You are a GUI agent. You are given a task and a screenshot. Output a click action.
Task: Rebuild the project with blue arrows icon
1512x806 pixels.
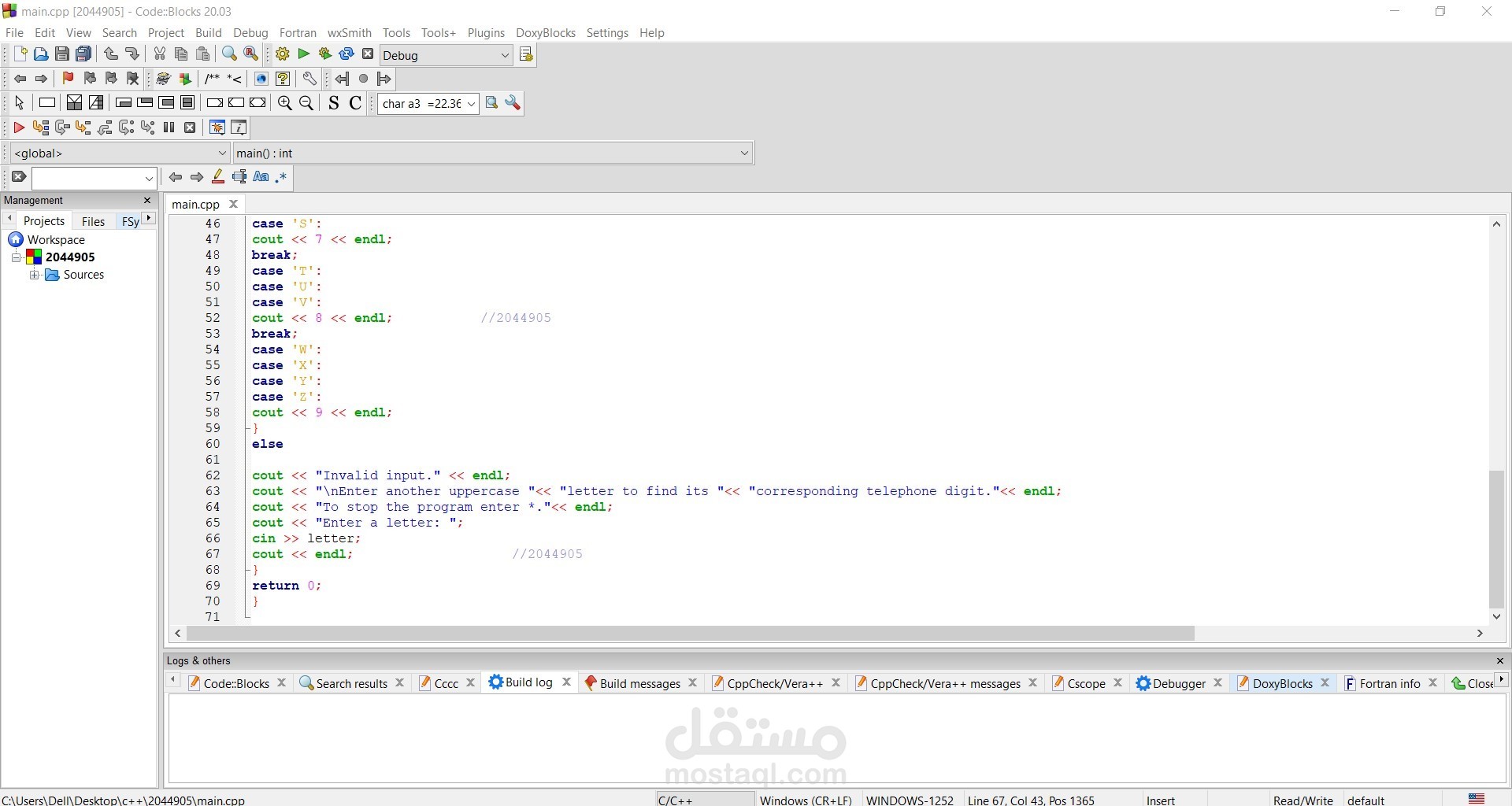click(x=346, y=54)
